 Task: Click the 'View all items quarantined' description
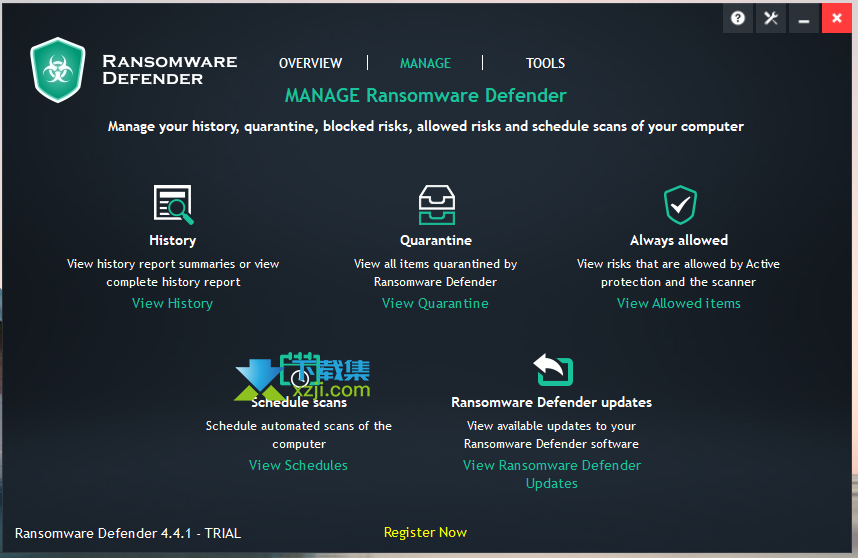click(x=436, y=272)
